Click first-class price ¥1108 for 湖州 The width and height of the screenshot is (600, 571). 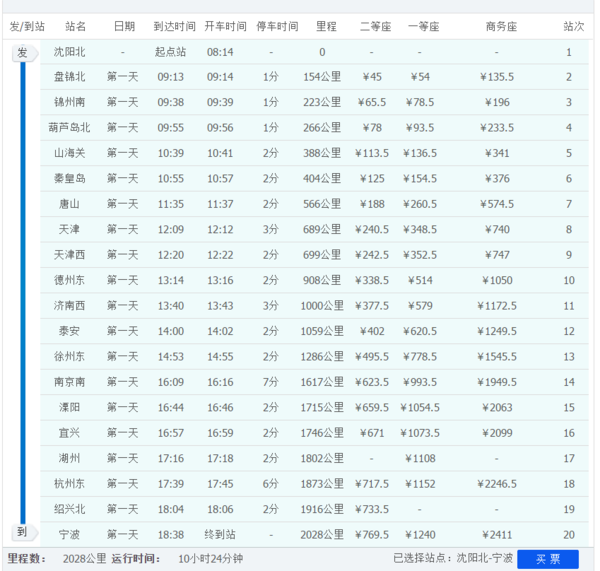point(420,458)
